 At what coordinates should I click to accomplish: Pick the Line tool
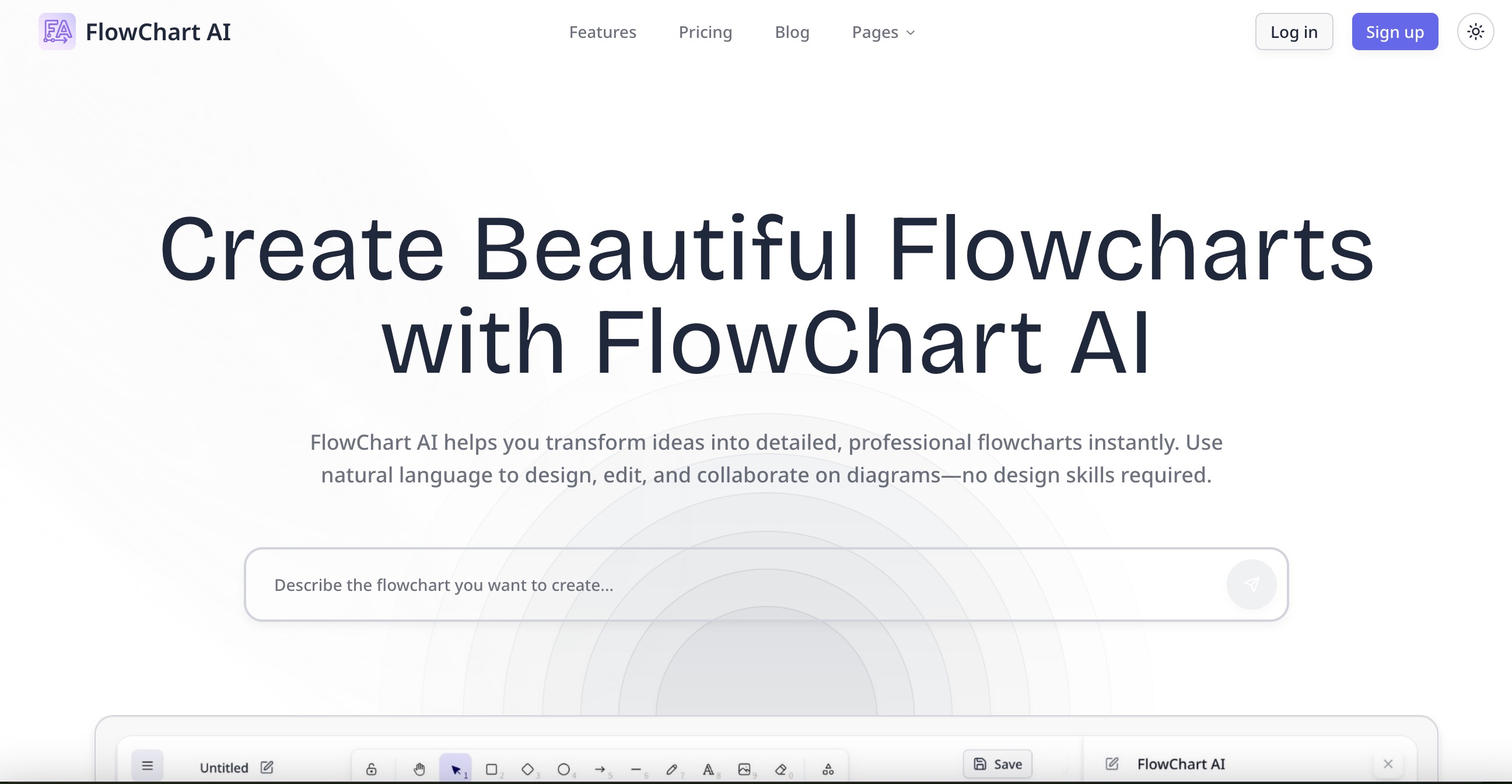pos(636,769)
